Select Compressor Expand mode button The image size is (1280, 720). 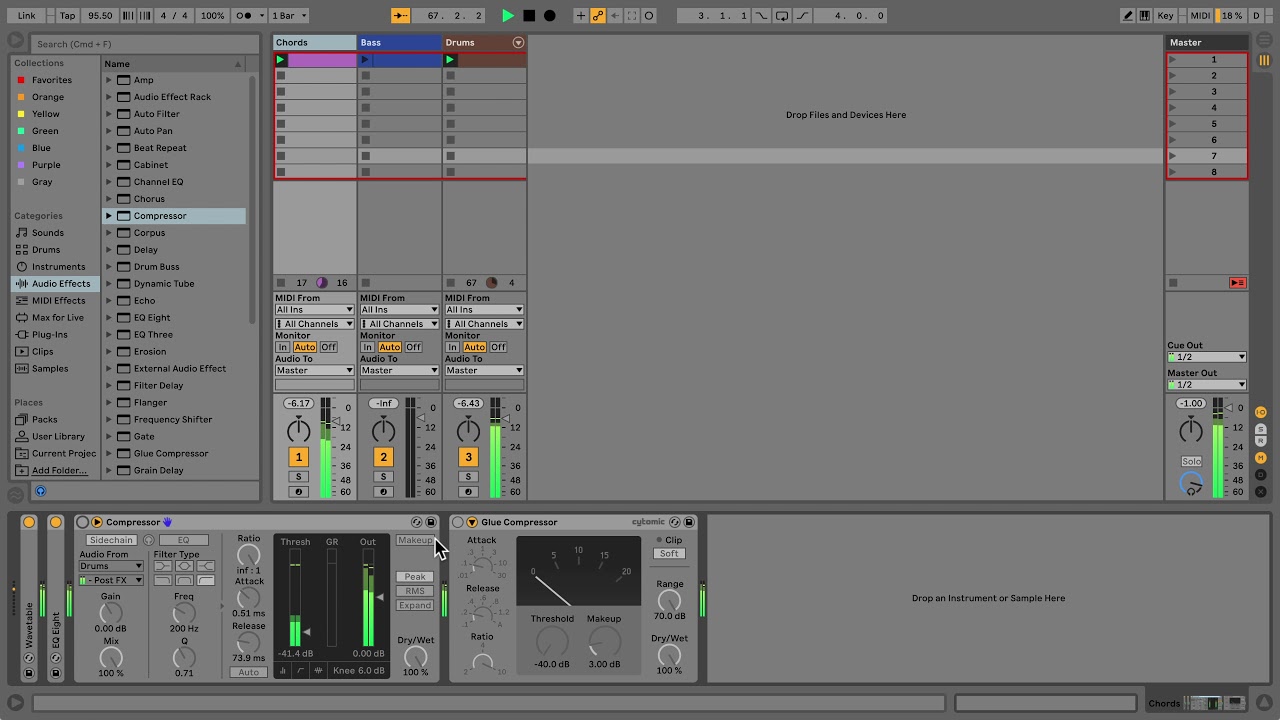(415, 605)
